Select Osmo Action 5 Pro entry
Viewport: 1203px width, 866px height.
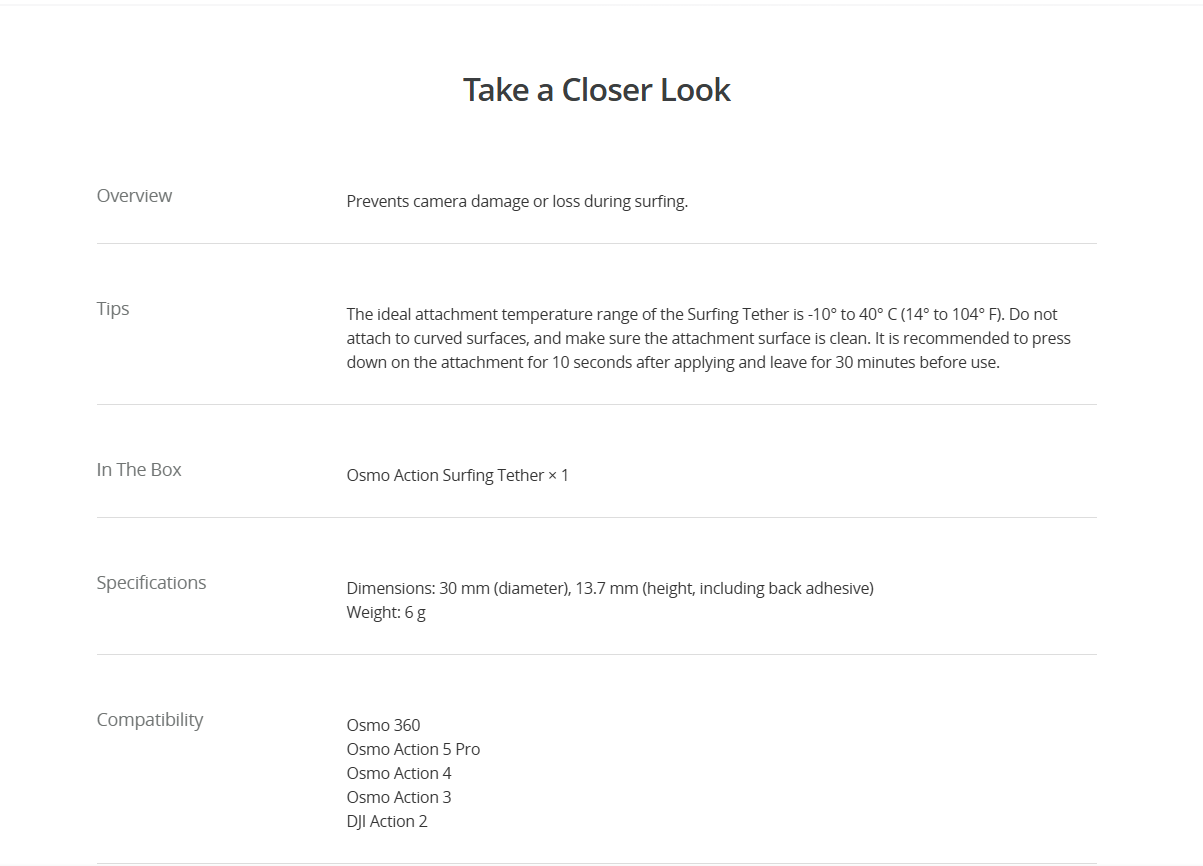click(x=413, y=749)
